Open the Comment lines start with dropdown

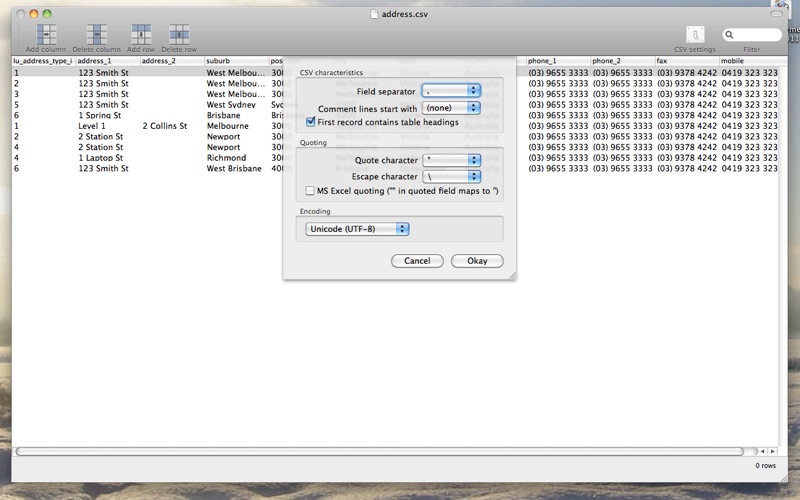click(451, 107)
